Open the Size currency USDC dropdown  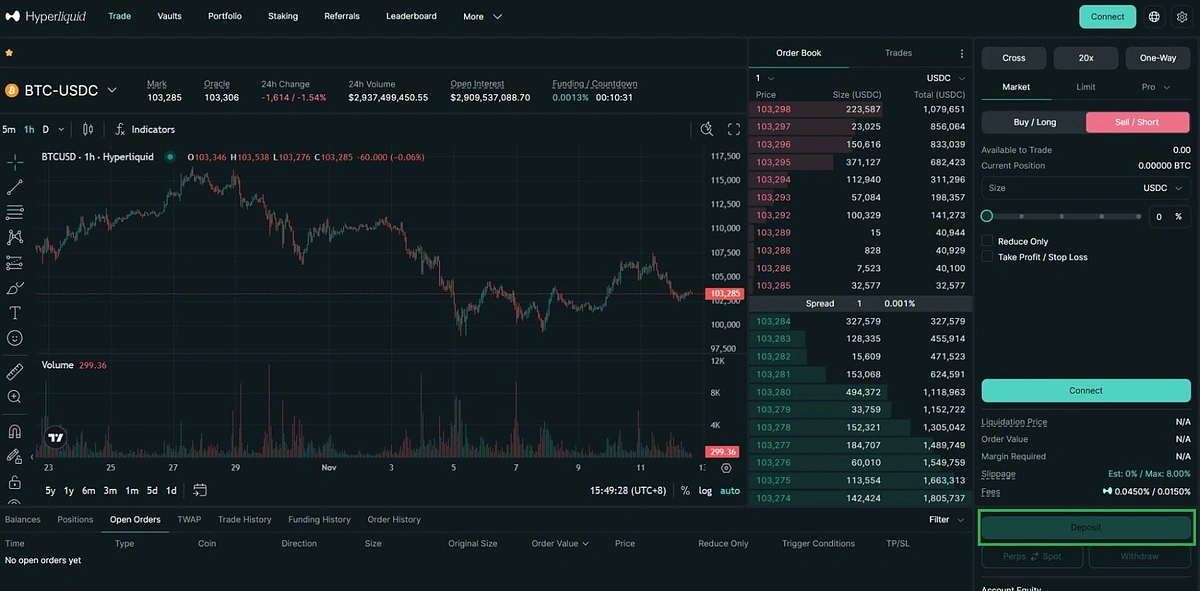(x=1162, y=188)
